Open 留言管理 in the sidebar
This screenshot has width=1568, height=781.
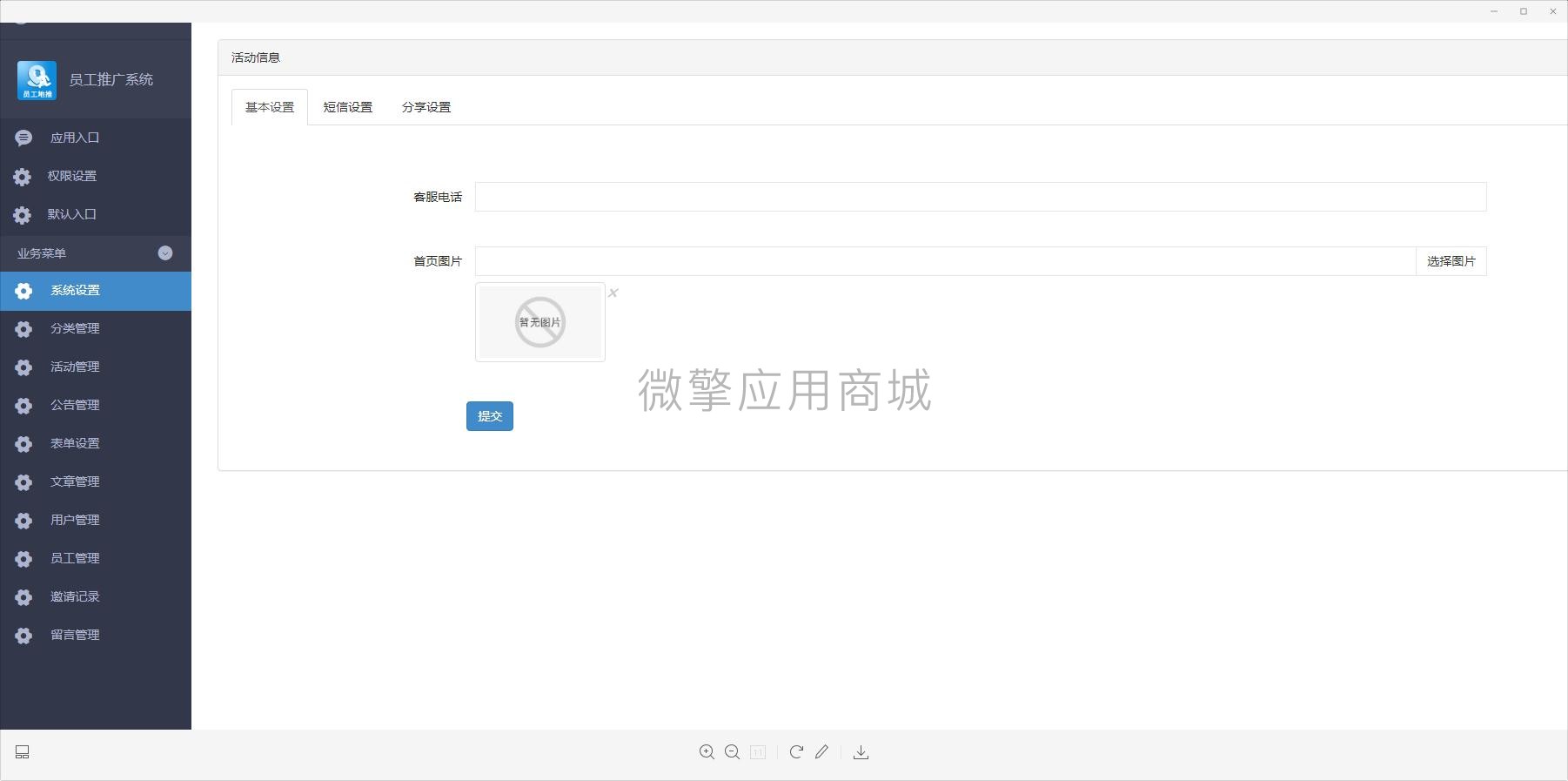[x=96, y=636]
